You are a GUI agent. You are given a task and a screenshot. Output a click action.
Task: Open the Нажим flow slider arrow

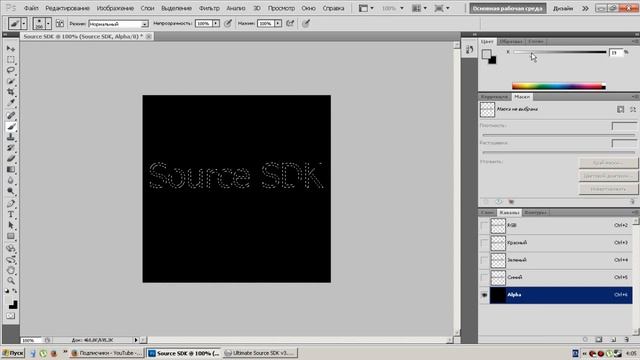pyautogui.click(x=278, y=24)
